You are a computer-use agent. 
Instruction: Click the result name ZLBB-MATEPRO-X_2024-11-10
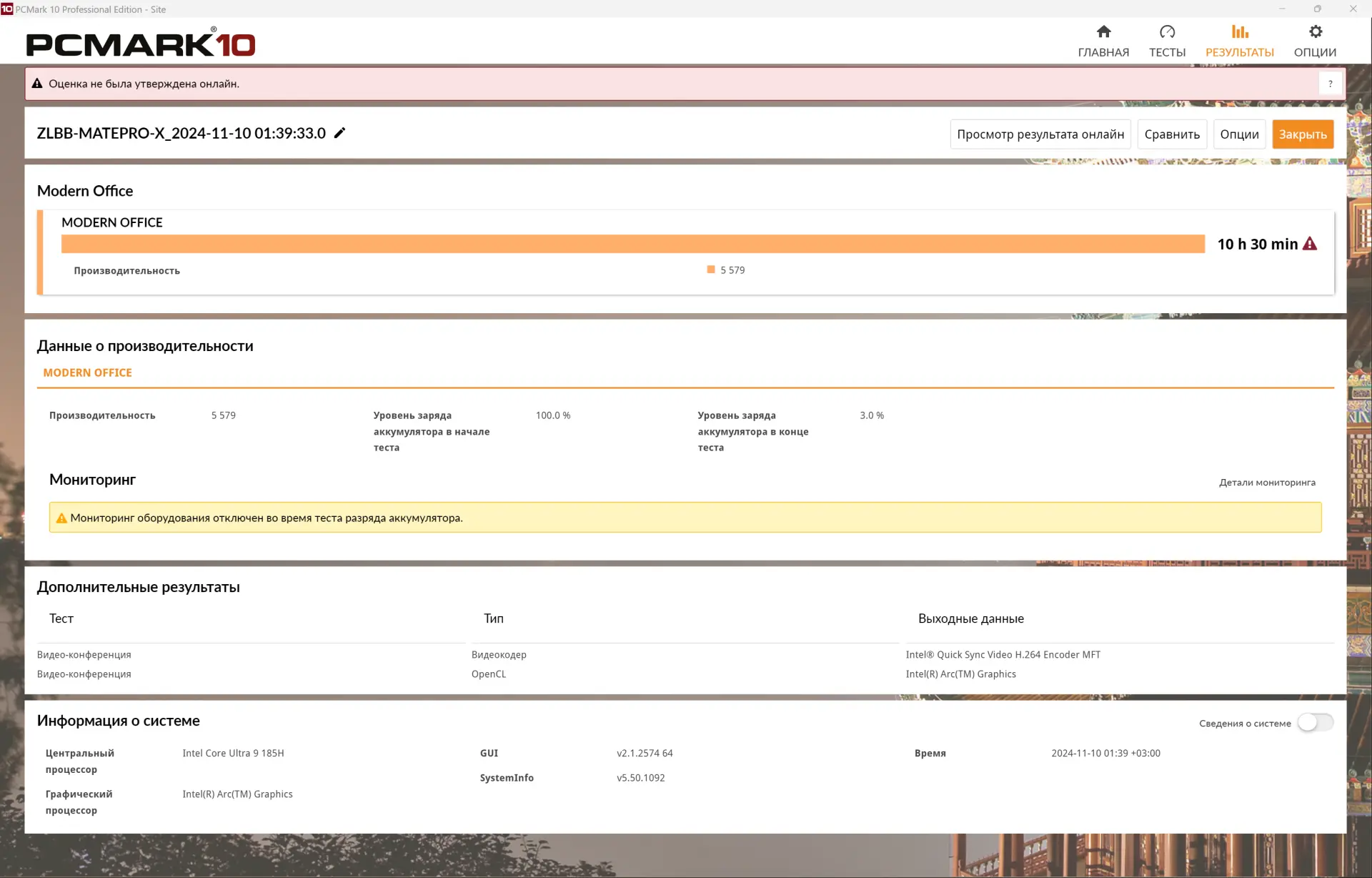tap(182, 133)
